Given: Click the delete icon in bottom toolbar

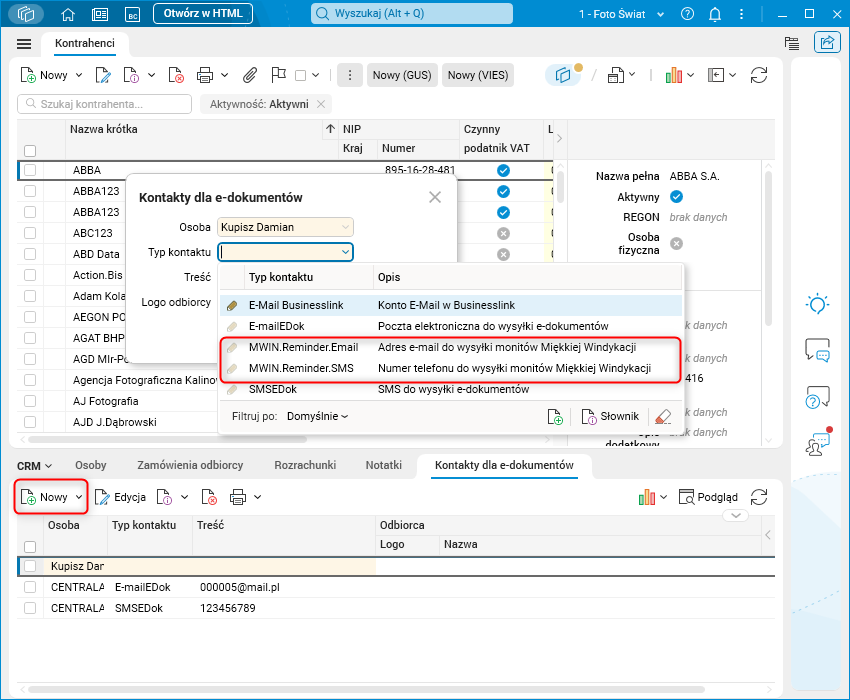Looking at the screenshot, I should click(209, 497).
